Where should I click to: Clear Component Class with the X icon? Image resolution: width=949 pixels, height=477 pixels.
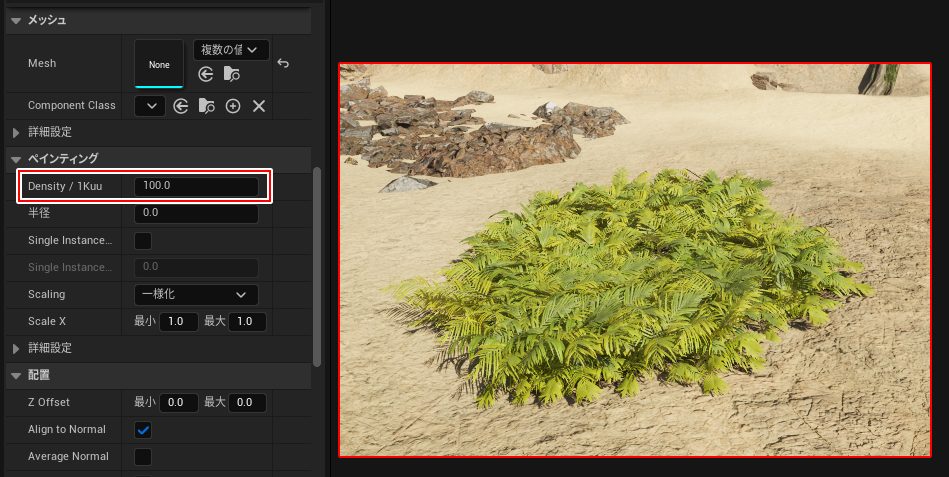[x=259, y=106]
